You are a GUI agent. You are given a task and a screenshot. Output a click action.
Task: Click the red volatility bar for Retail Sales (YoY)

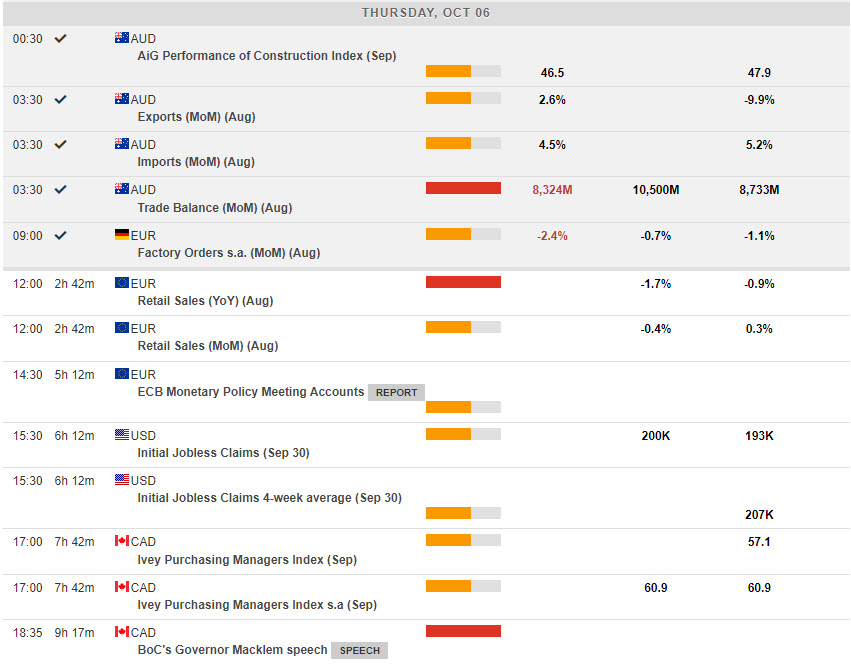(x=463, y=282)
